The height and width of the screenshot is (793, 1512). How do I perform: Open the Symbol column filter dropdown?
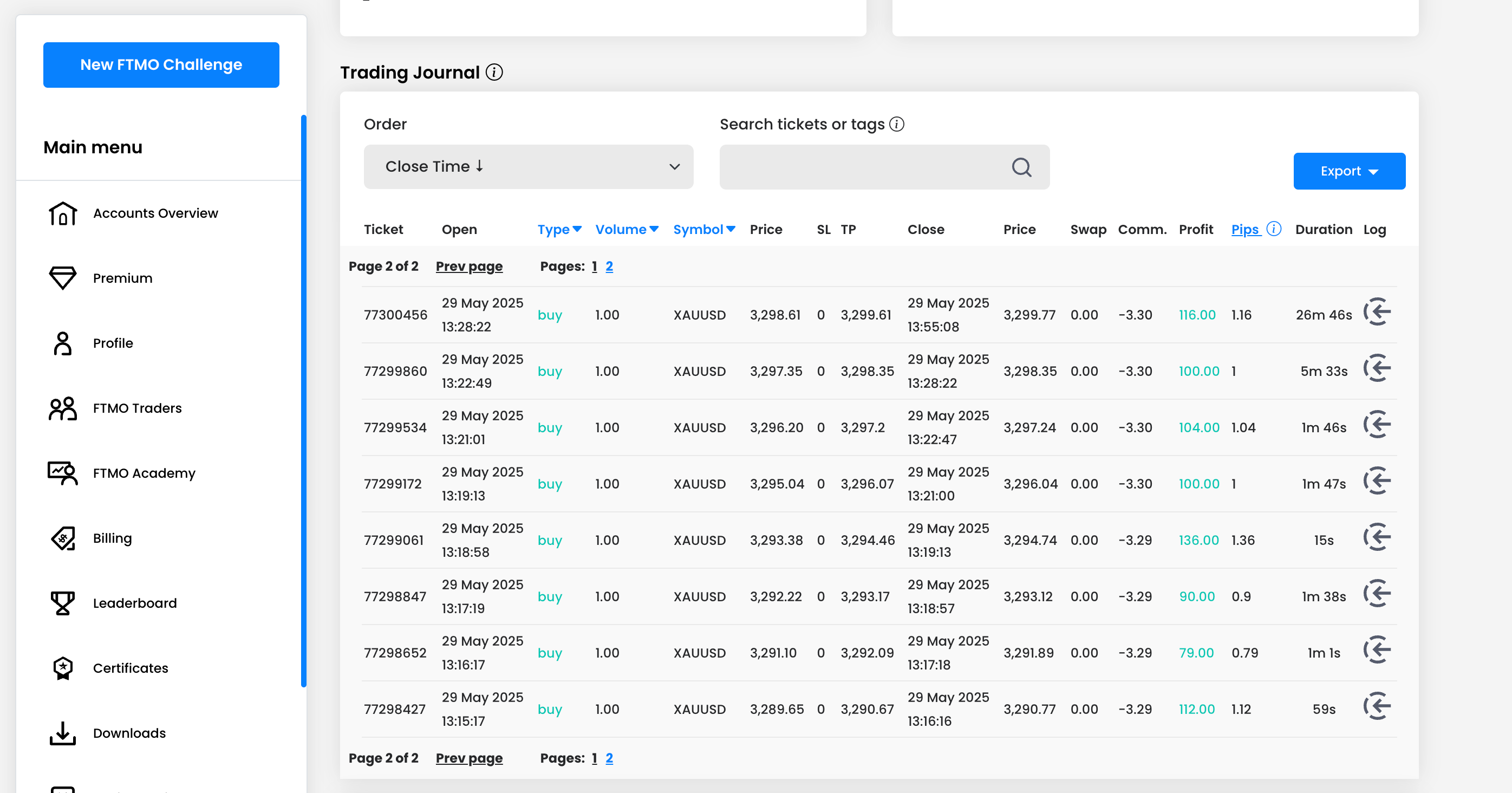704,230
